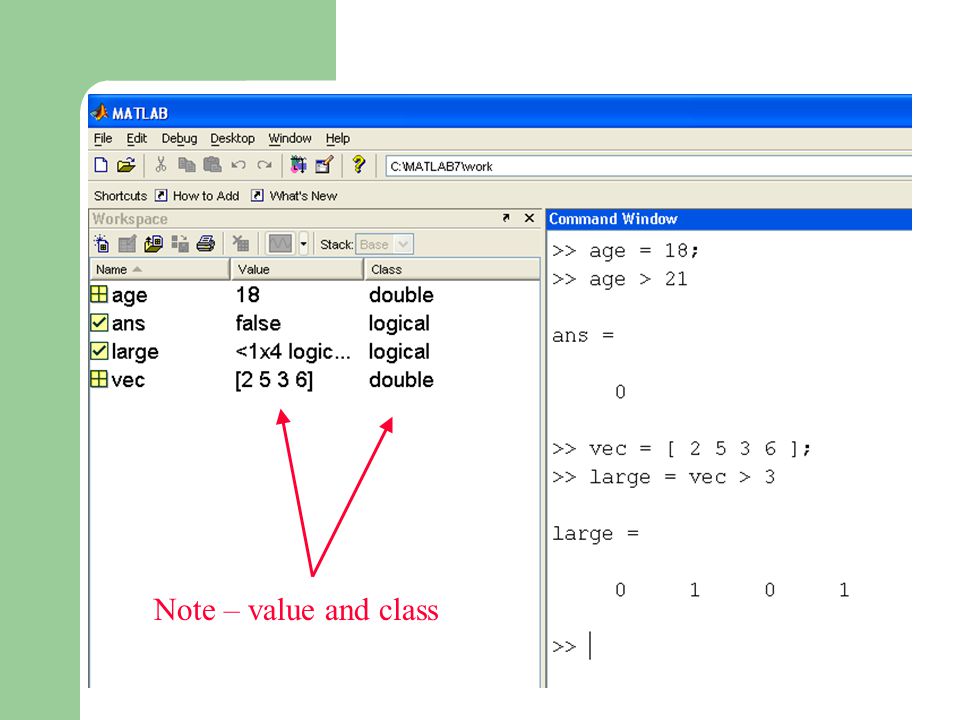Open the Stack Base dropdown
This screenshot has height=720, width=960.
coord(384,244)
